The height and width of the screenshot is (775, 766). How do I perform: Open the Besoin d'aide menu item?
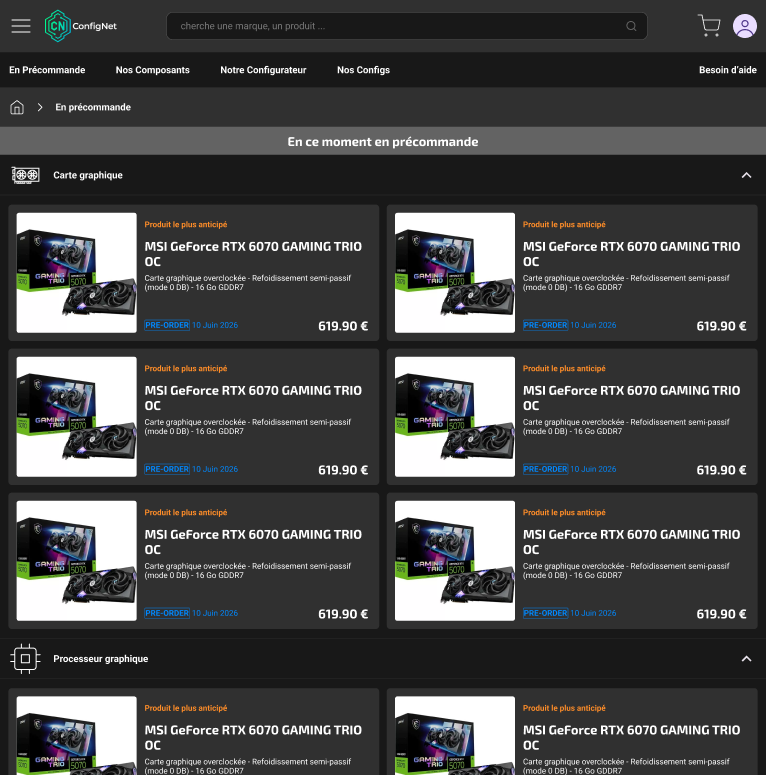[727, 70]
